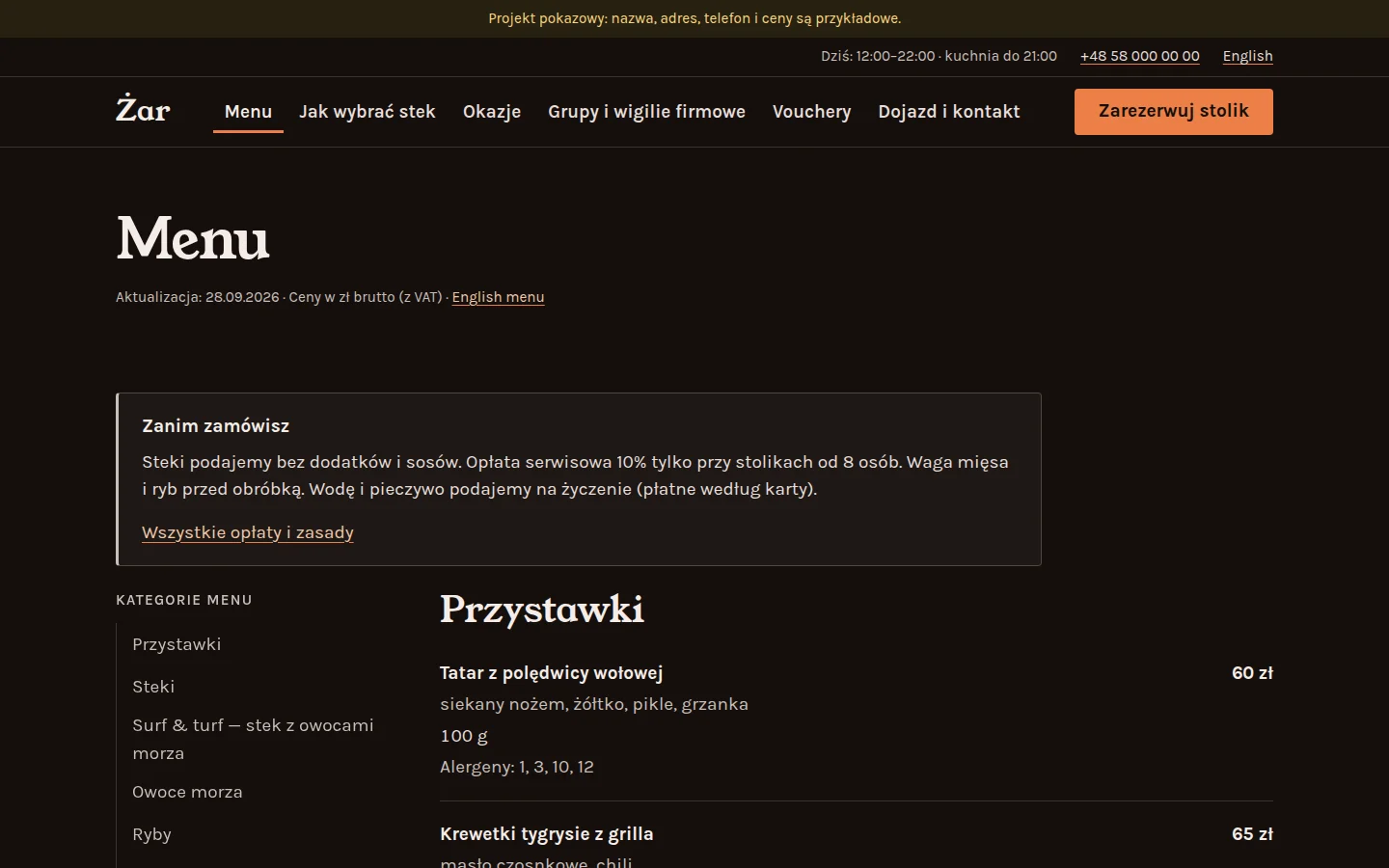Click the Zarezerwuj stolik button
This screenshot has width=1389, height=868.
click(1174, 112)
